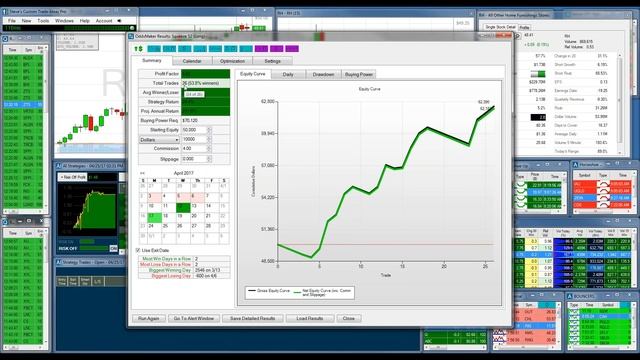Screen dimensions: 640x360
Task: Click the spinner arrows beside 10000
Action: [209, 139]
